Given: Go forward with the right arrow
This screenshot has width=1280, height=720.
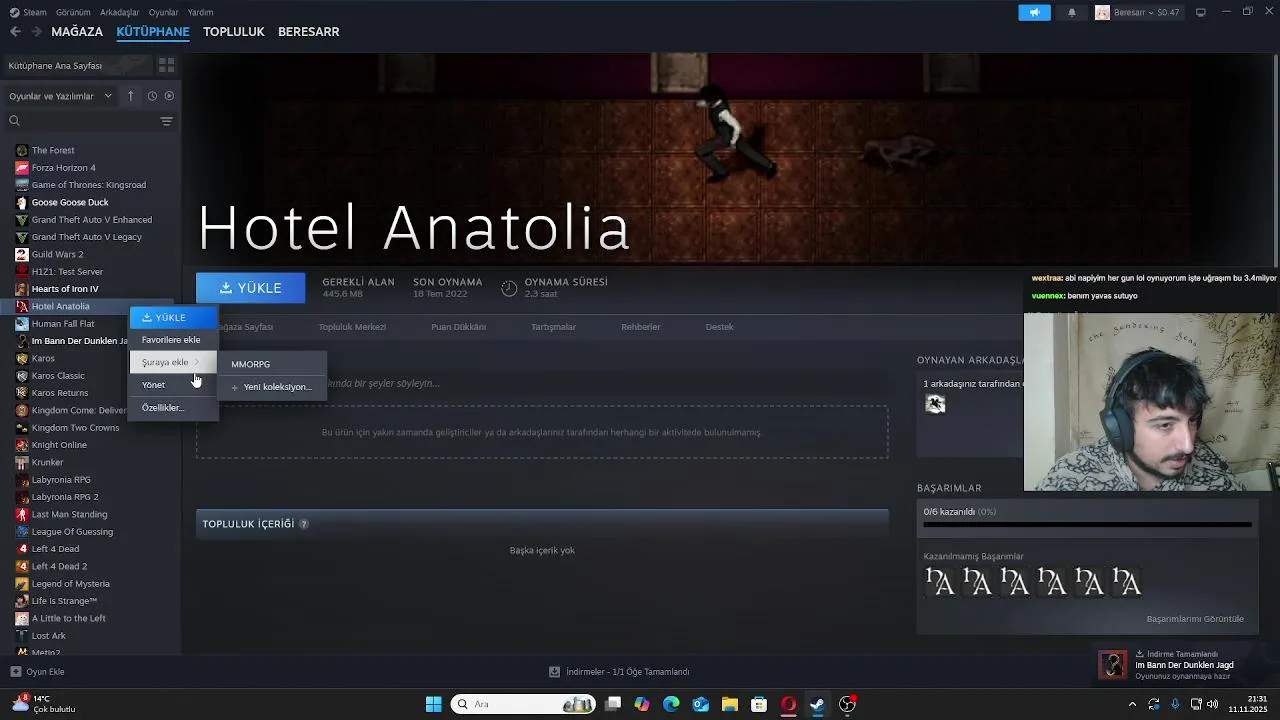Looking at the screenshot, I should point(36,32).
